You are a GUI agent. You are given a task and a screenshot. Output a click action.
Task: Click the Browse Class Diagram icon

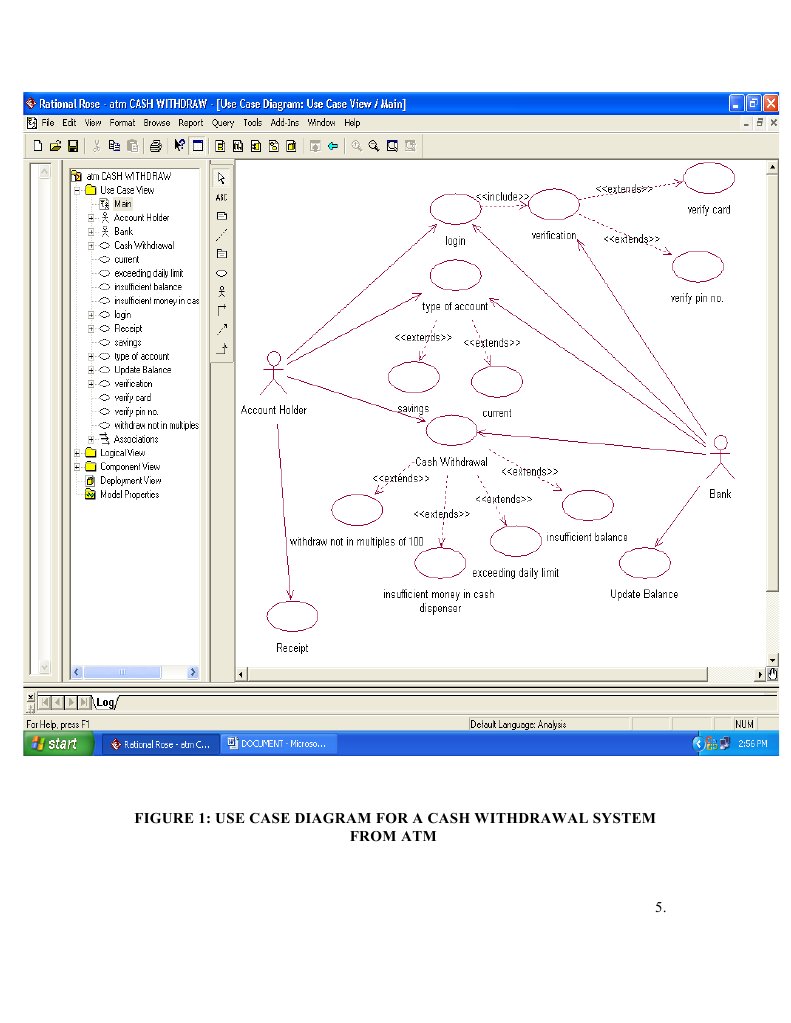coord(220,146)
